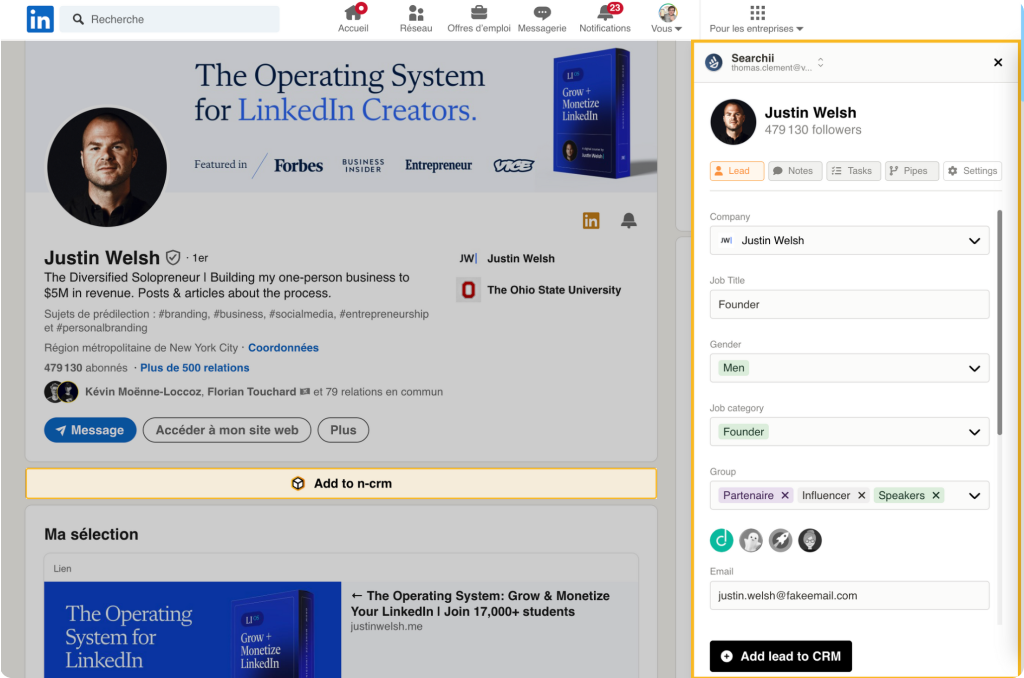Click the Plus button on profile
Viewport: 1024px width, 678px height.
(x=343, y=430)
